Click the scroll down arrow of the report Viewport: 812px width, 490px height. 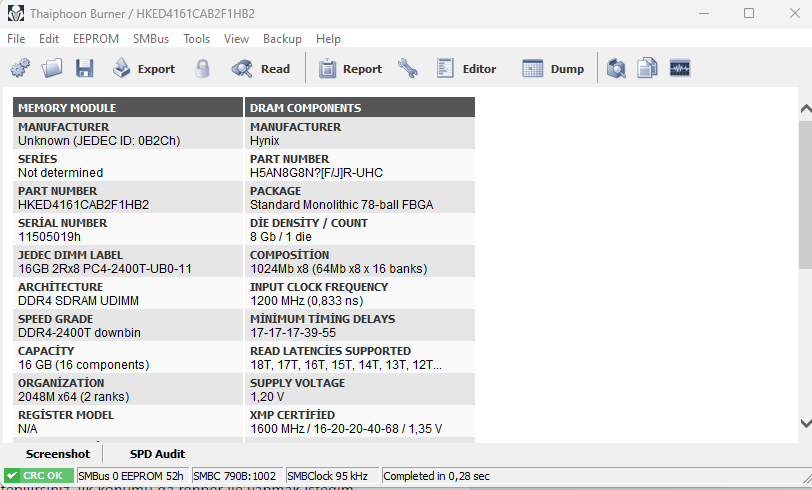805,423
